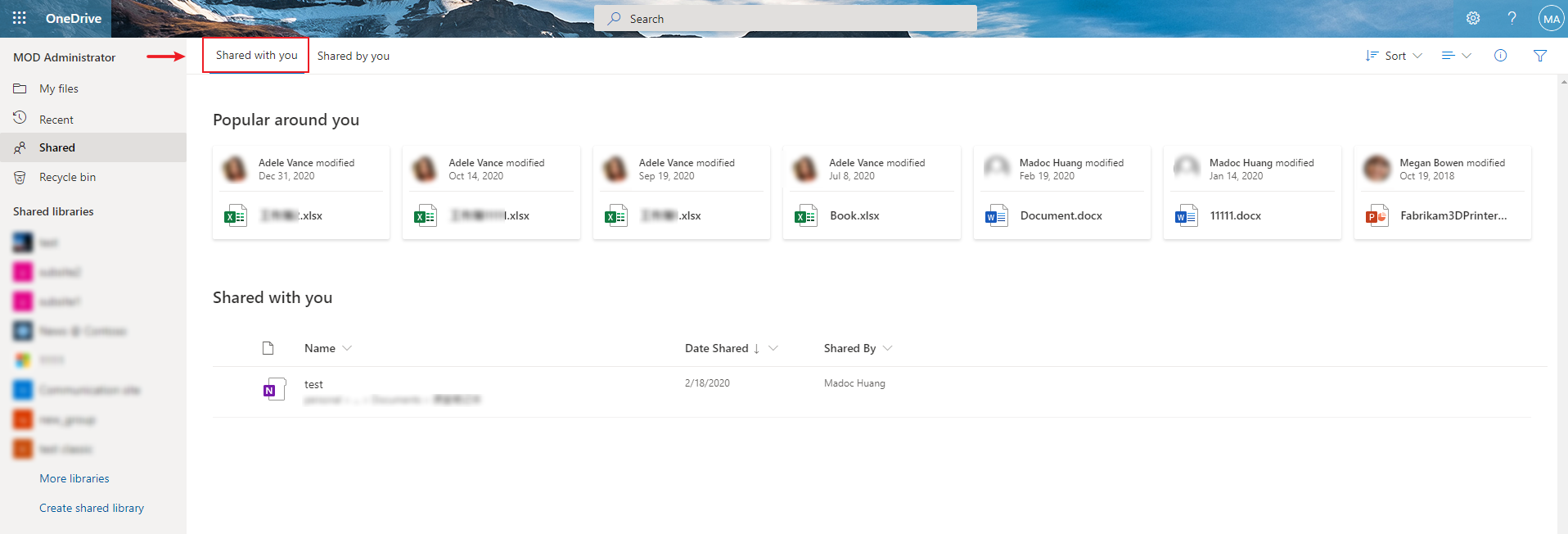Click the My files folder icon
The width and height of the screenshot is (1568, 534).
point(20,88)
